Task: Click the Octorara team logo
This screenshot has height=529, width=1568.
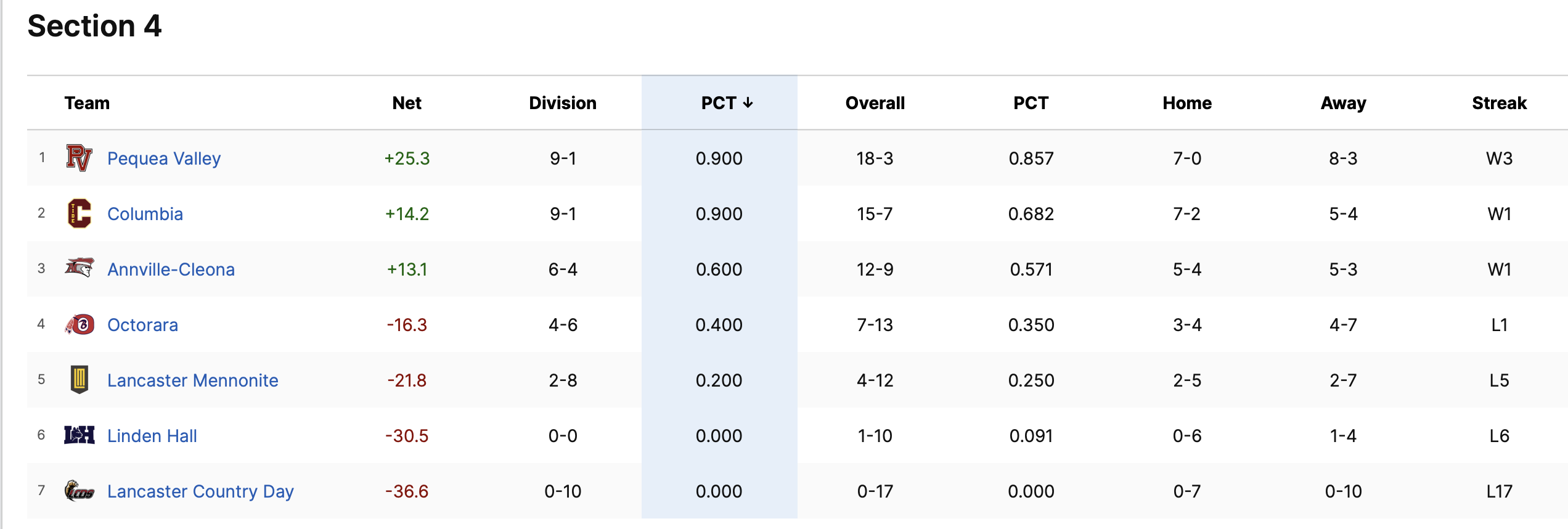Action: (79, 324)
